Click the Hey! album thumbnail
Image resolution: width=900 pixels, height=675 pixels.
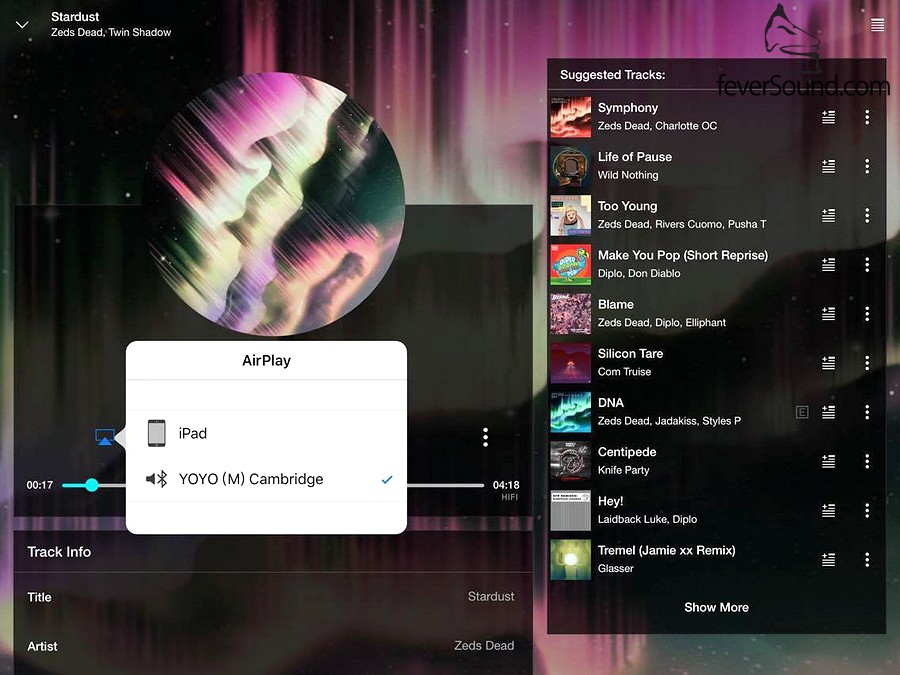(571, 510)
